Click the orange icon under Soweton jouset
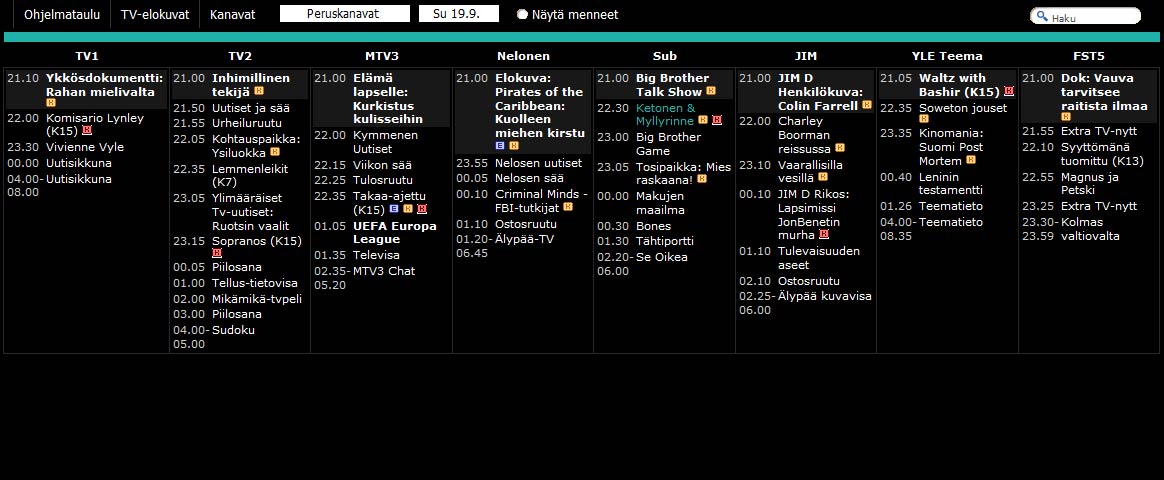The height and width of the screenshot is (480, 1164). point(923,119)
